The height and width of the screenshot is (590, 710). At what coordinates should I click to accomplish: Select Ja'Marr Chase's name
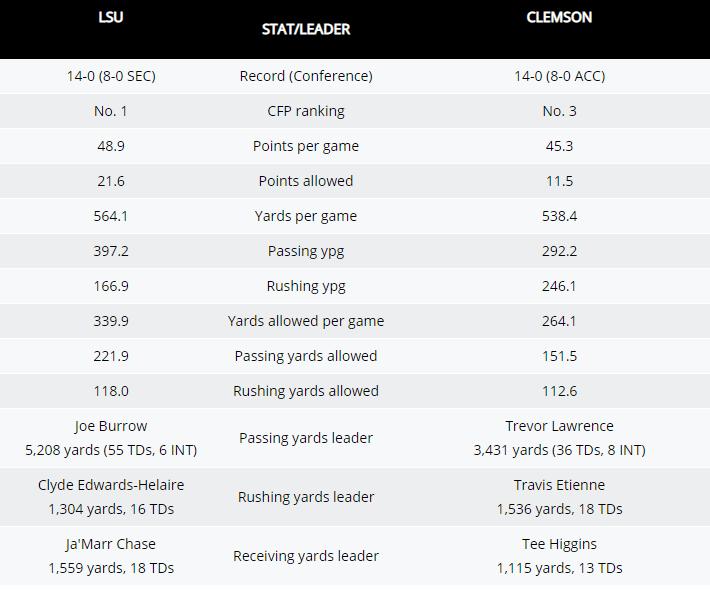(111, 544)
